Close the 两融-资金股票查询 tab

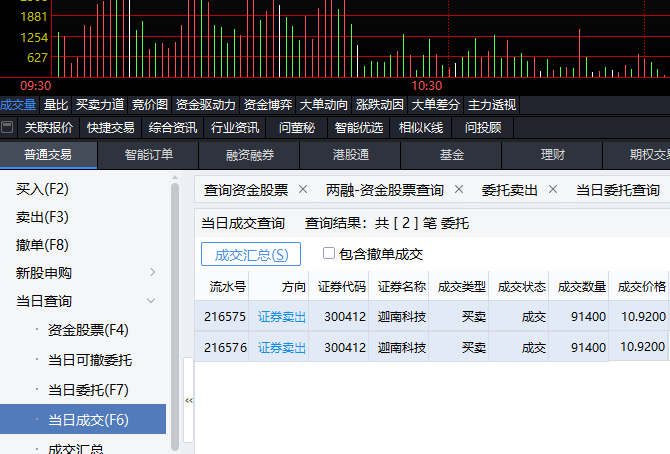coord(459,189)
